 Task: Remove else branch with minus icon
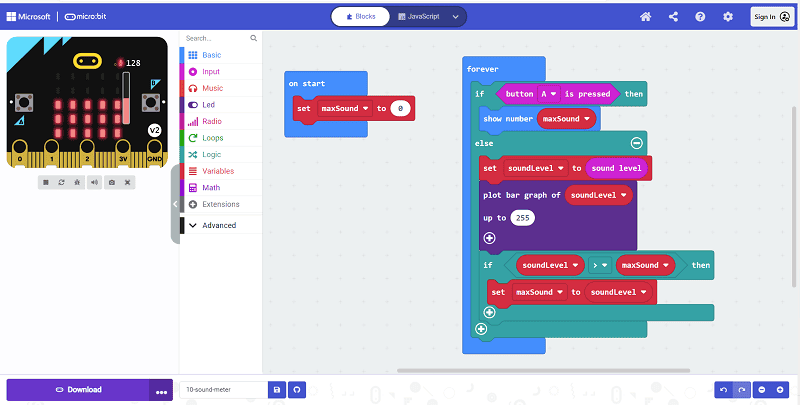click(636, 143)
